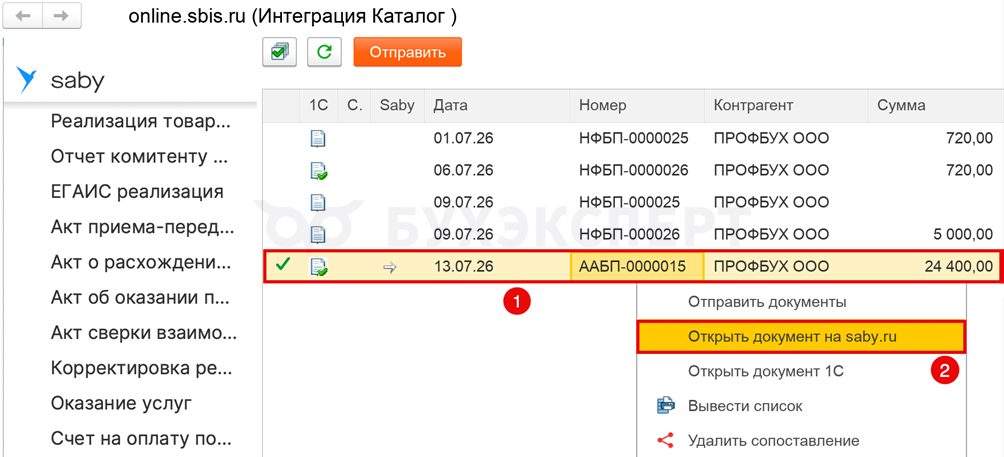Choose Удалить сопоставление menu item
The image size is (1004, 457).
(x=773, y=440)
